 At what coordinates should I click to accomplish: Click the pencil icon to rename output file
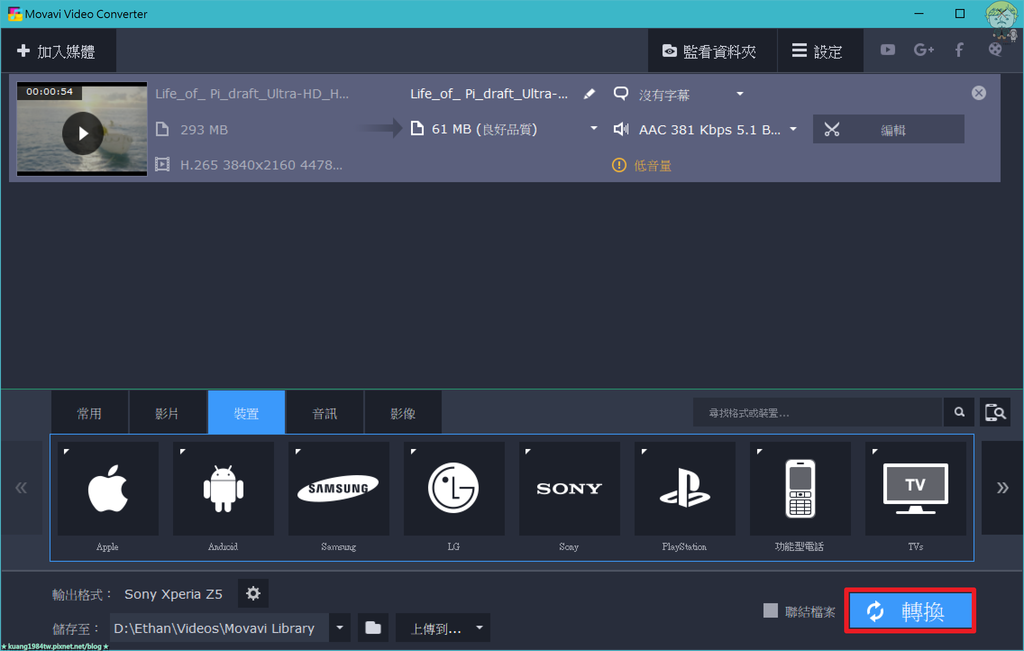589,94
